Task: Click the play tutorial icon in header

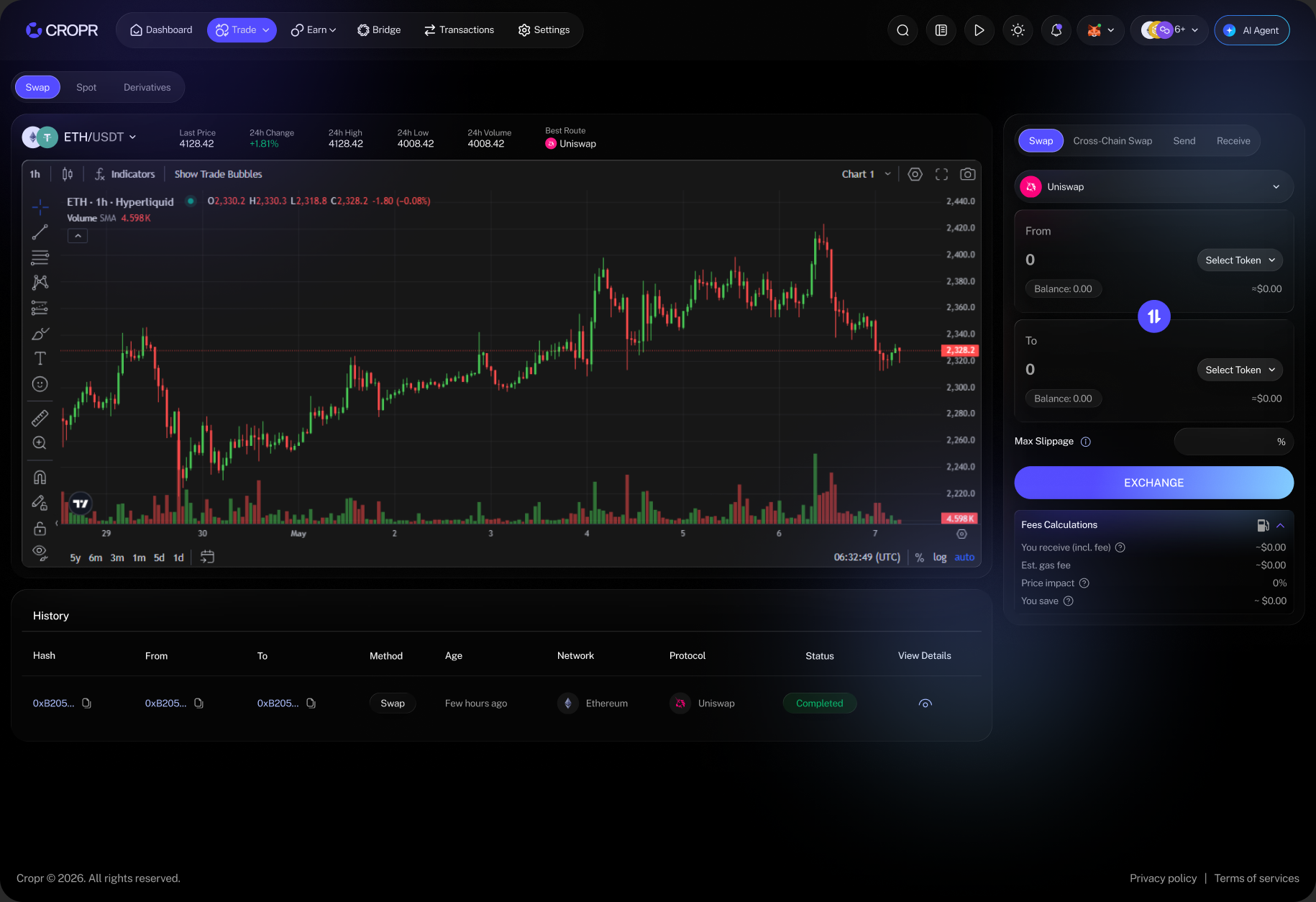Action: [979, 30]
